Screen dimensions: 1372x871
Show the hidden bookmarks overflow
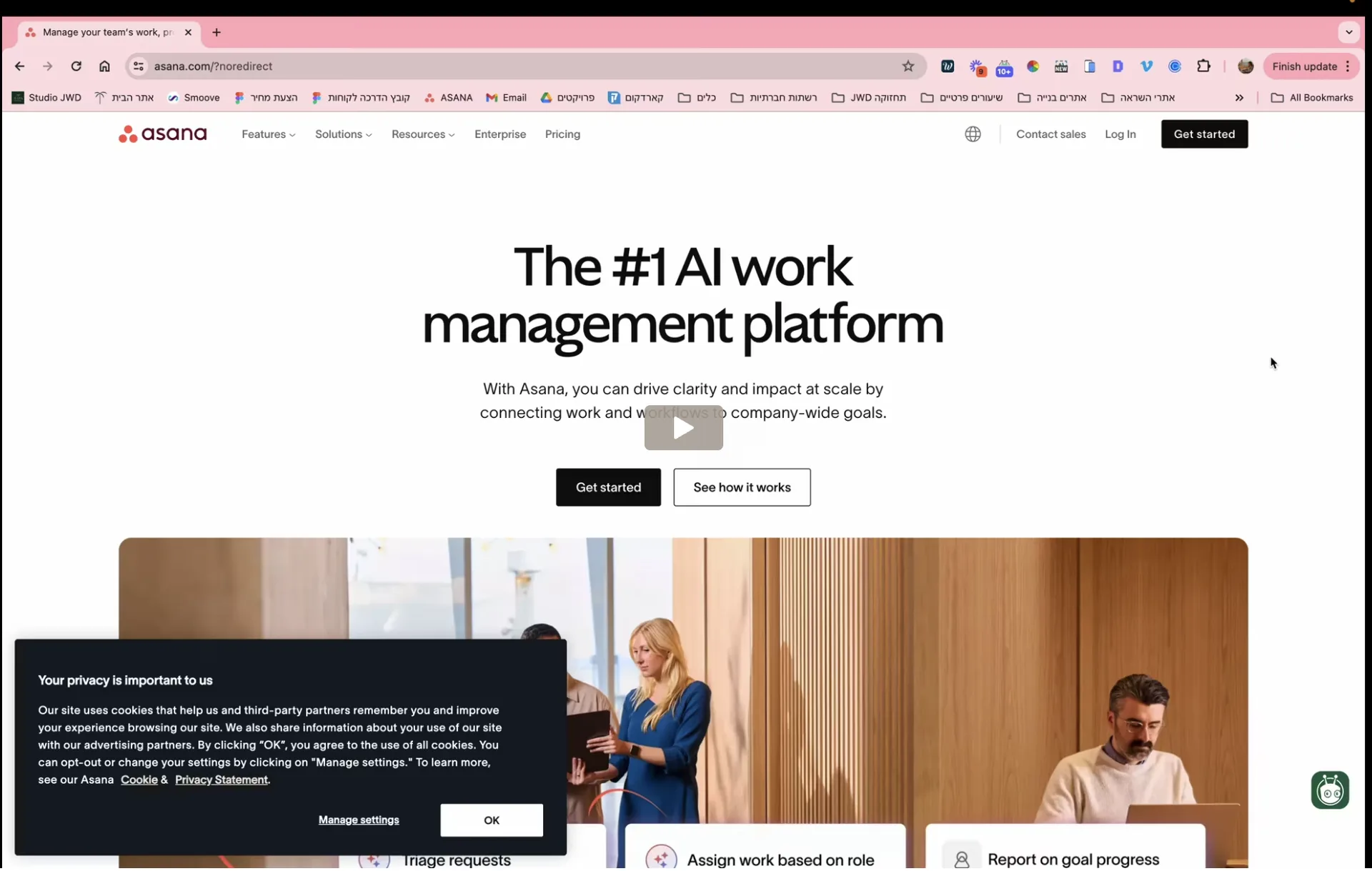(1239, 98)
